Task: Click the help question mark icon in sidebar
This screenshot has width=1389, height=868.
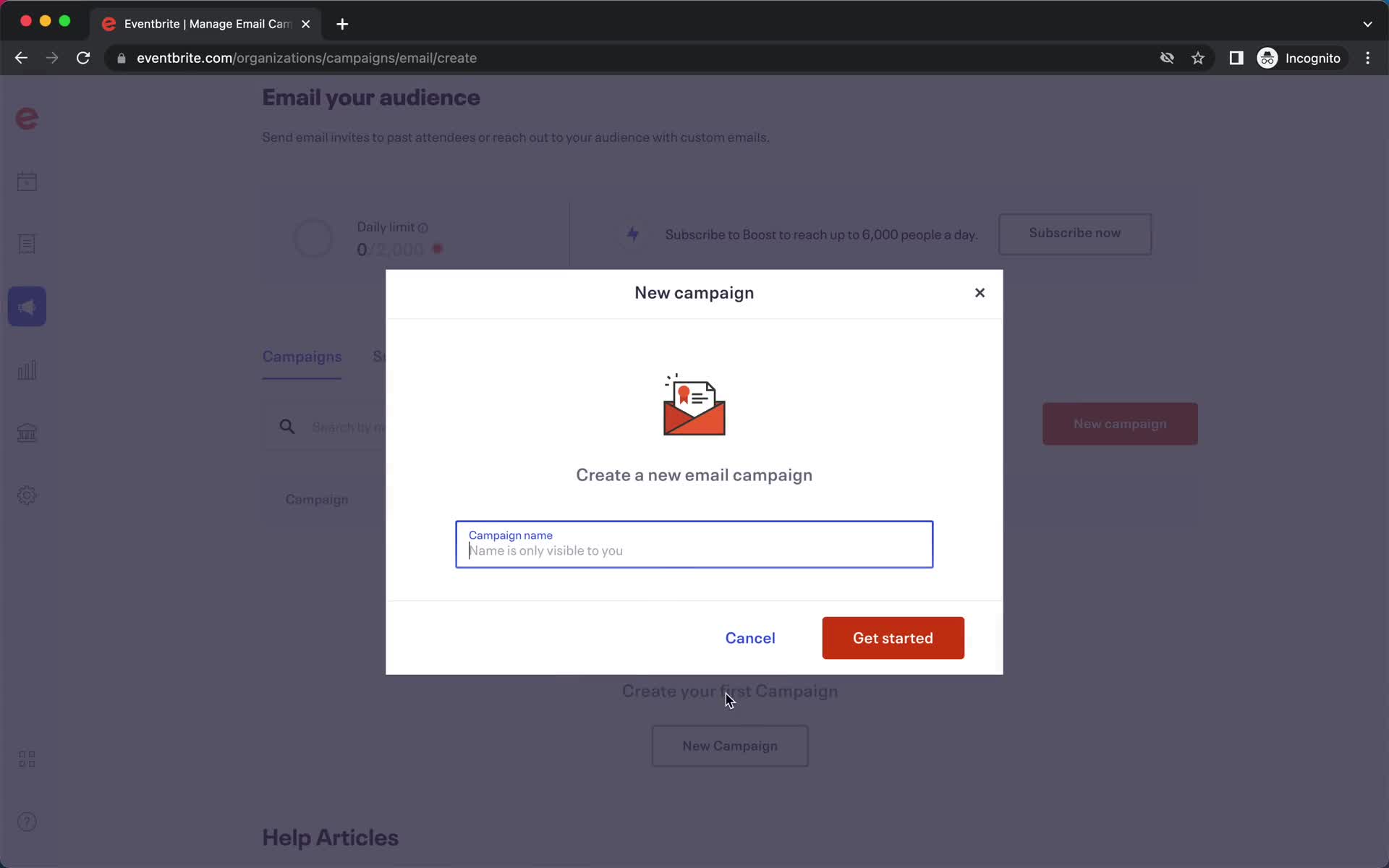Action: (x=27, y=821)
